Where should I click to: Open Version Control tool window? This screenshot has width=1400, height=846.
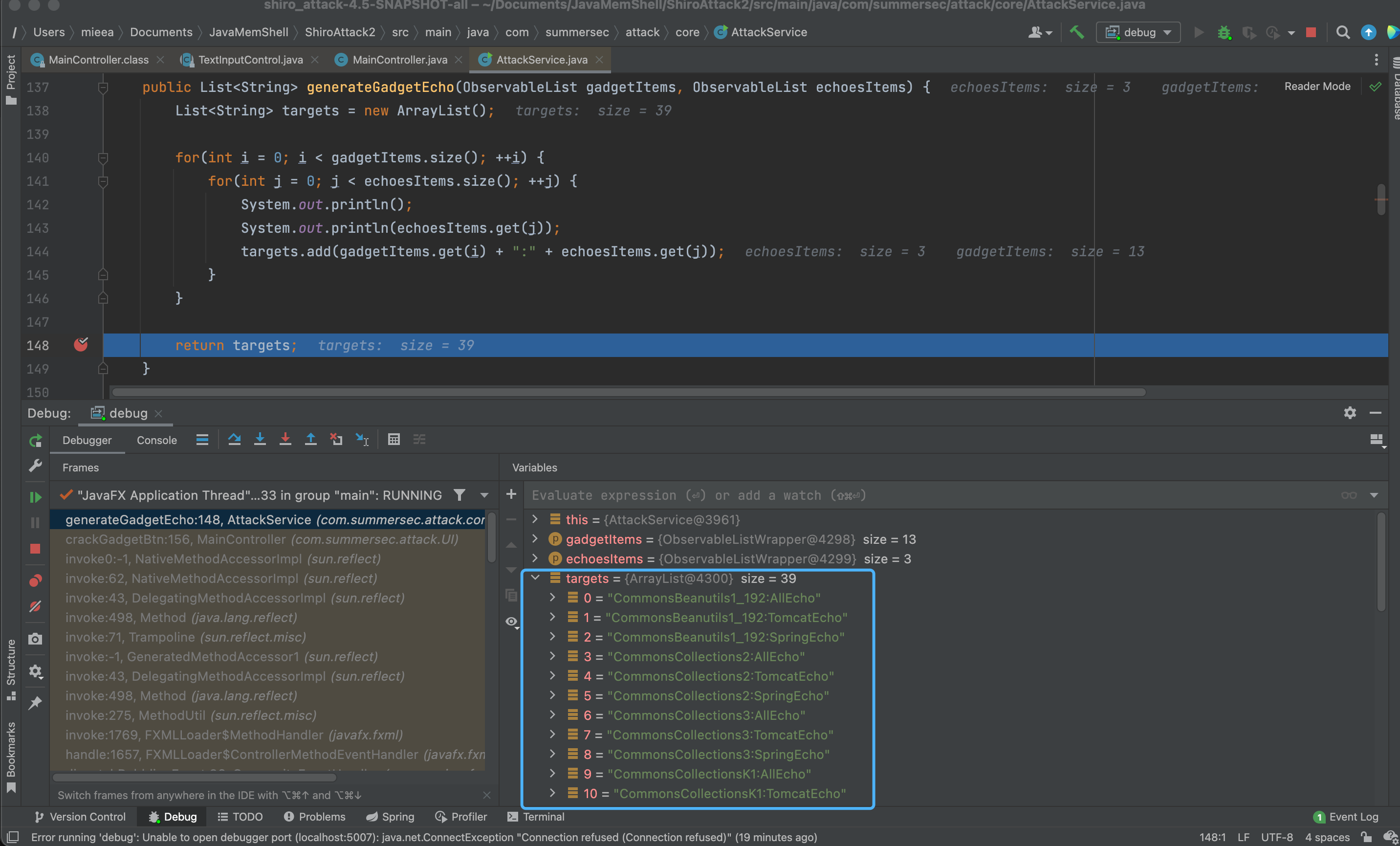[80, 817]
